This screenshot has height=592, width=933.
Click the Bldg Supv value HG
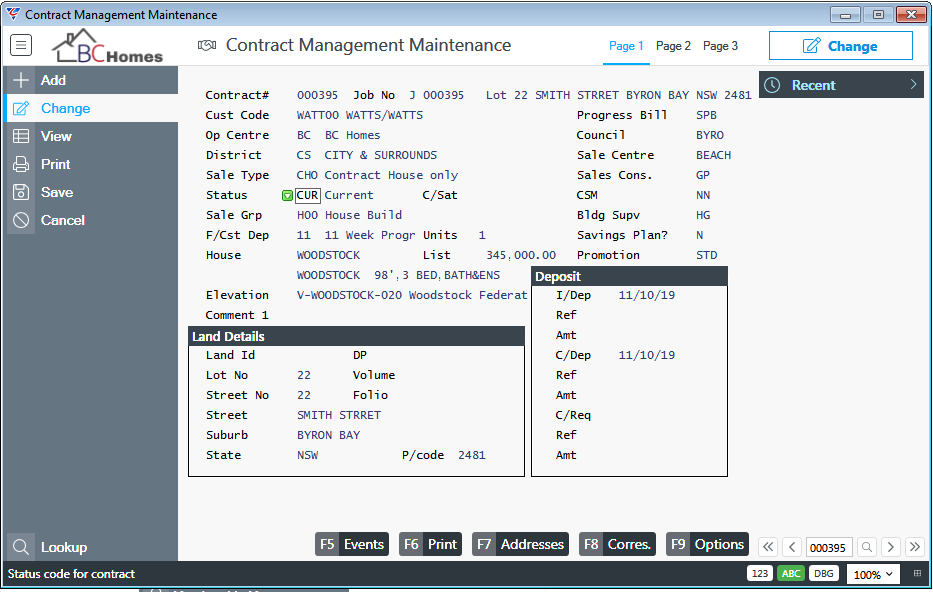point(703,215)
